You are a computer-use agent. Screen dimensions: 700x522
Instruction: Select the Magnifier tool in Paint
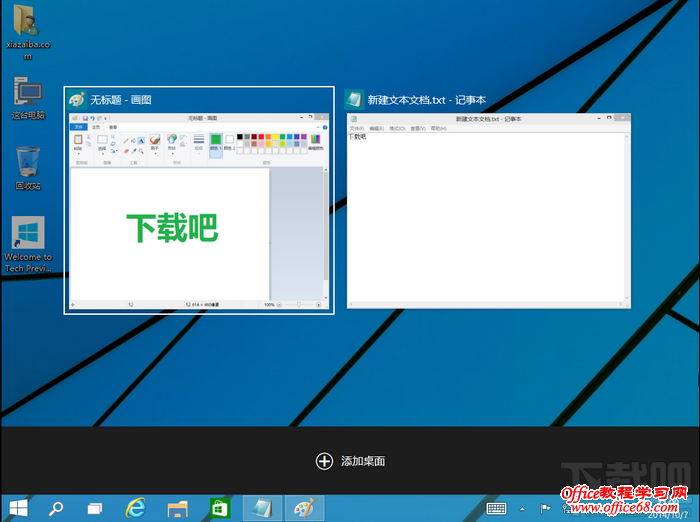pyautogui.click(x=141, y=151)
